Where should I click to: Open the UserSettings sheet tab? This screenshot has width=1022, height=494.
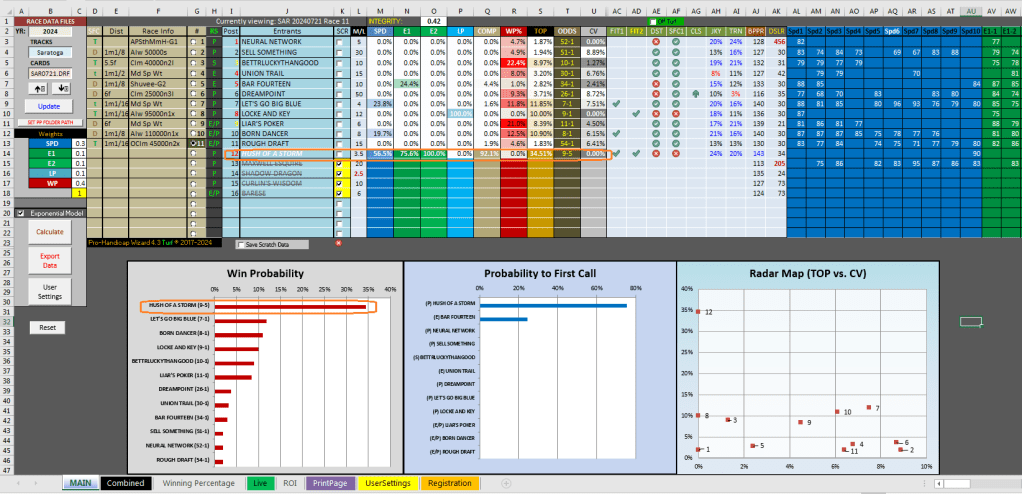pos(388,483)
